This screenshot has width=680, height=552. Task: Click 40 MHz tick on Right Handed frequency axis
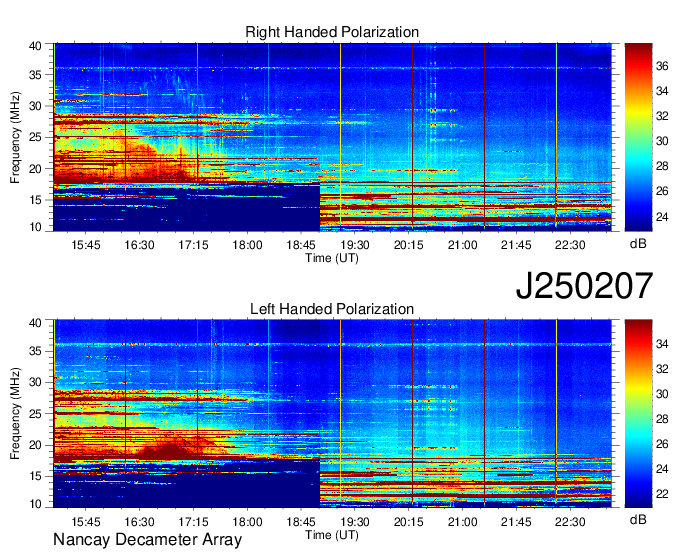pyautogui.click(x=35, y=46)
